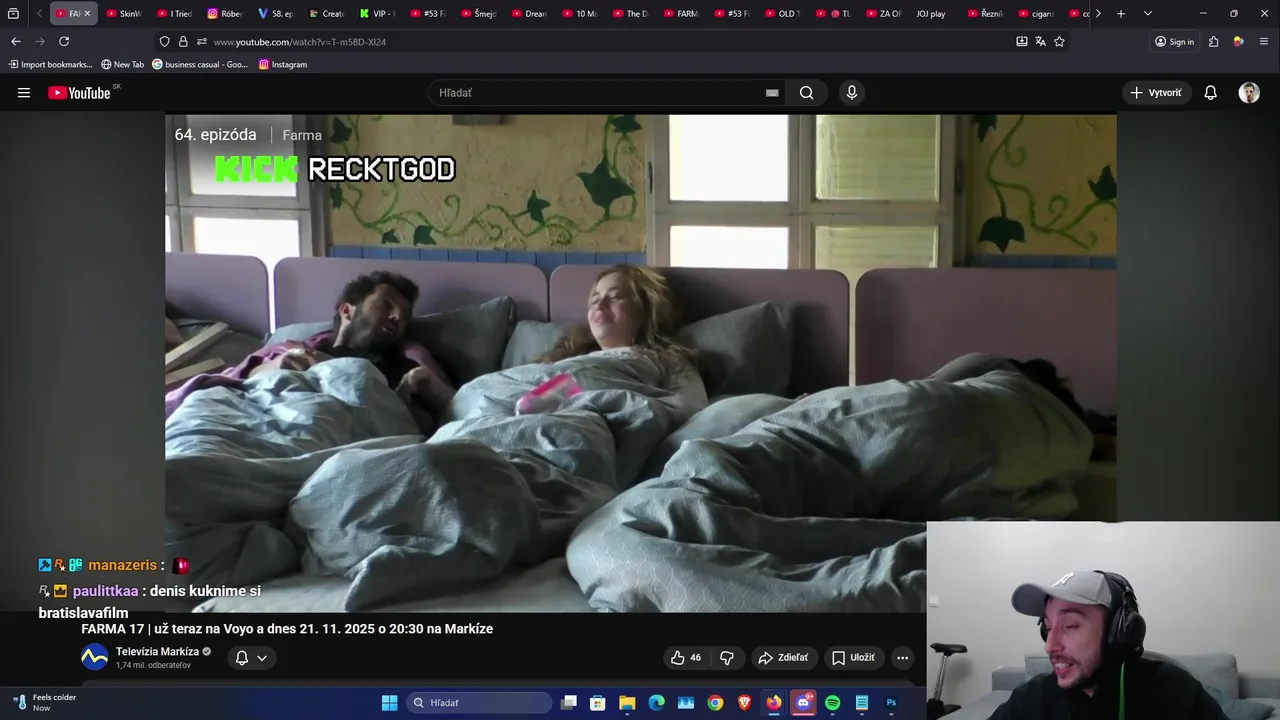
Task: Open File Explorer from the taskbar
Action: 627,703
